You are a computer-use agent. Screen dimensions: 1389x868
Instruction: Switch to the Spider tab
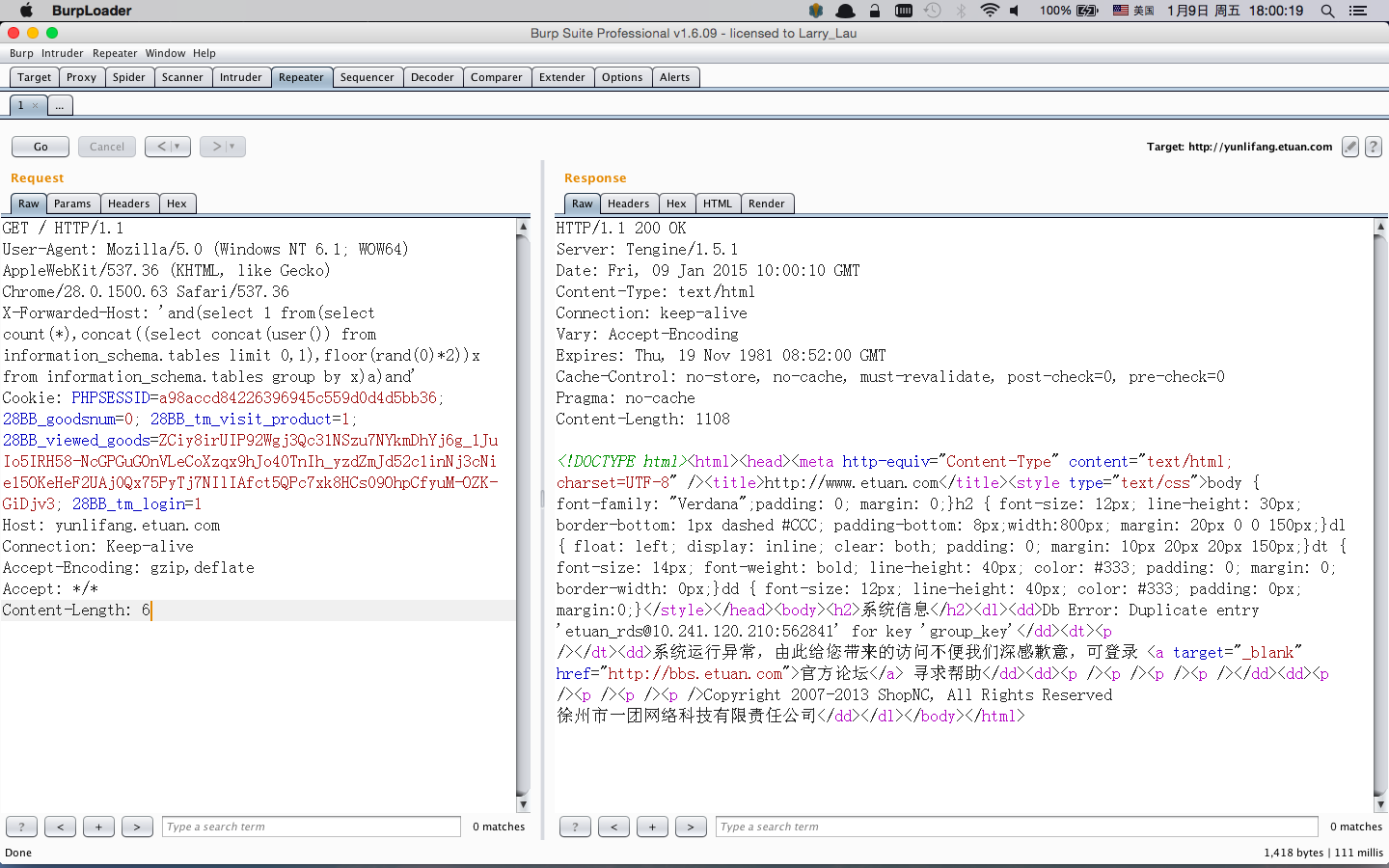(x=129, y=77)
